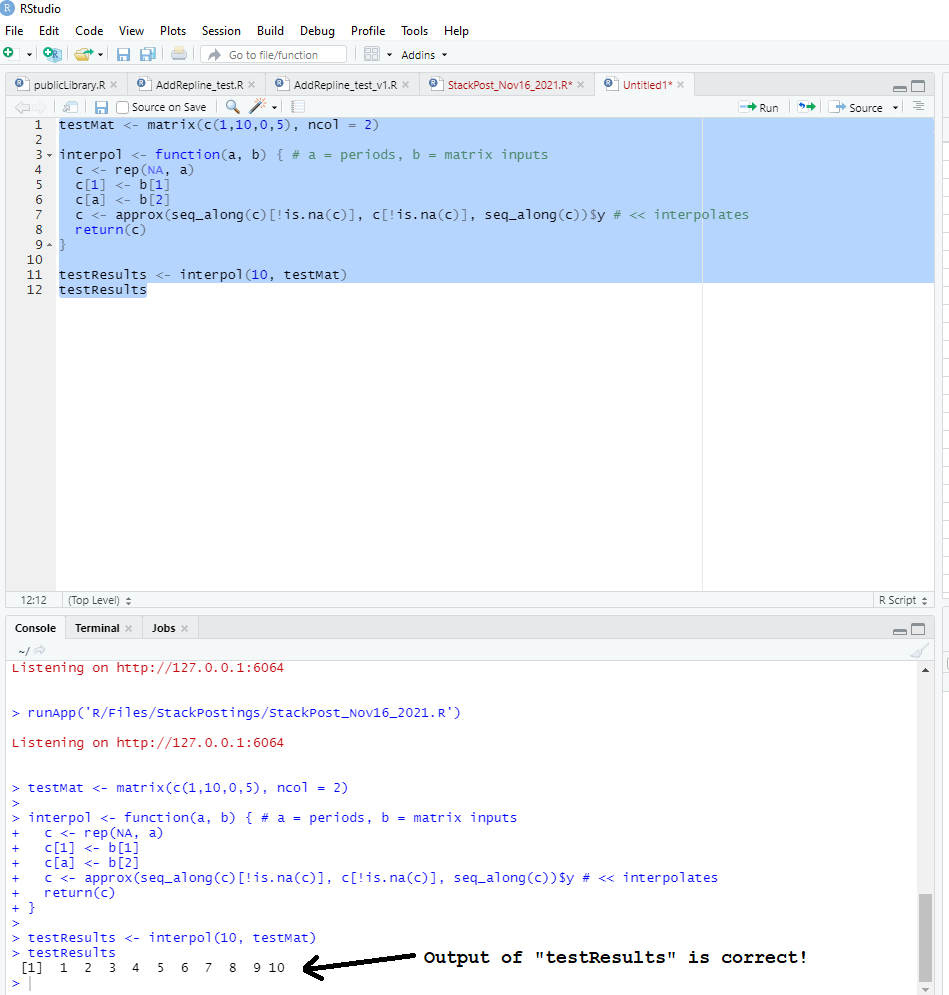Open the panes layout dropdown arrow
The width and height of the screenshot is (949, 995).
[389, 55]
